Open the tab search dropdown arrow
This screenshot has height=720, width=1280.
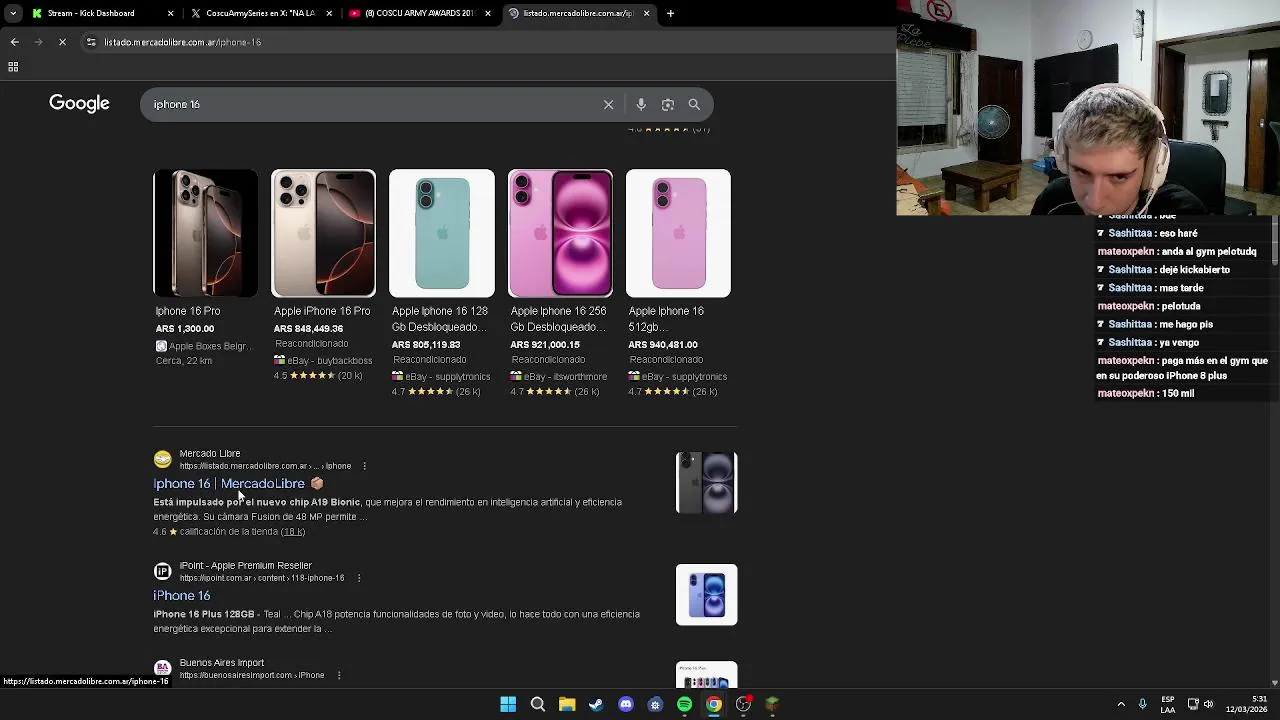pos(14,13)
